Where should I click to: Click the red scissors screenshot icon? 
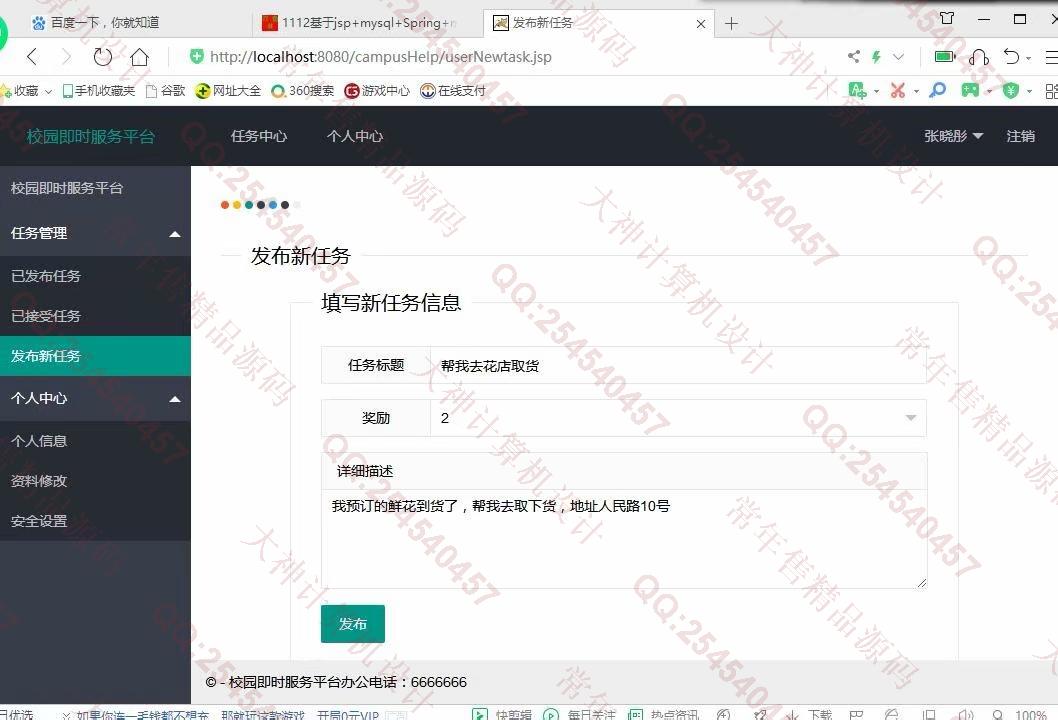click(x=897, y=90)
